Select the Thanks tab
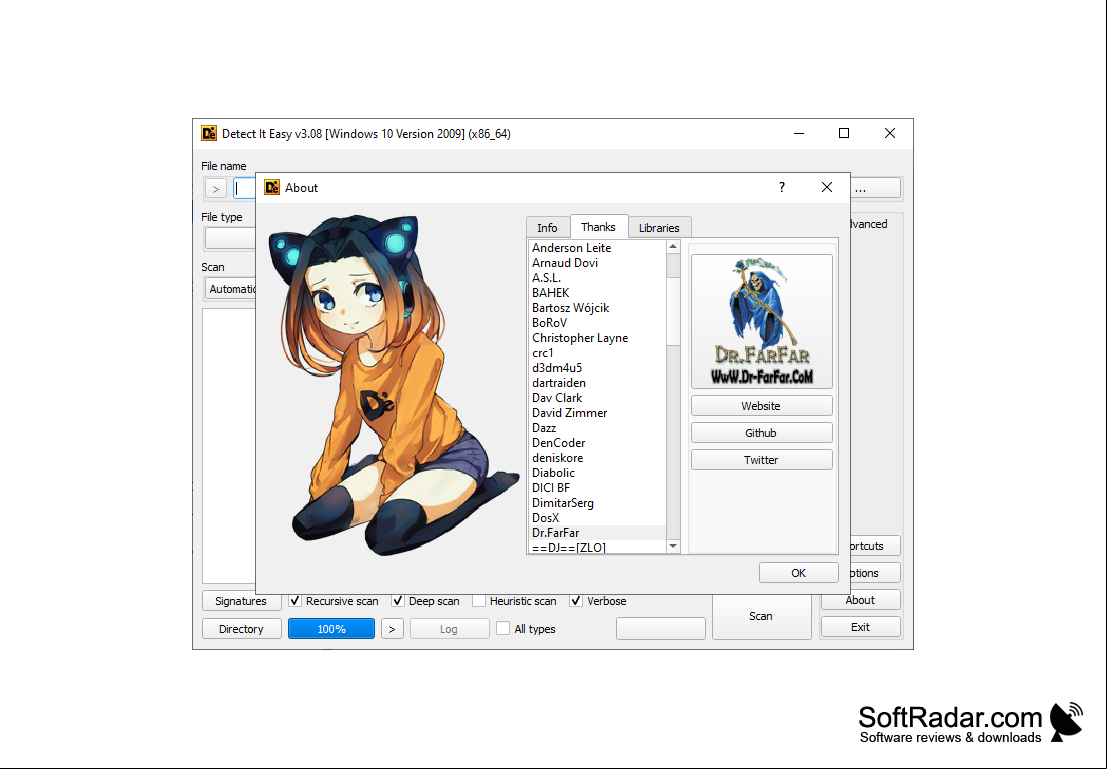The image size is (1107, 769). click(x=598, y=227)
